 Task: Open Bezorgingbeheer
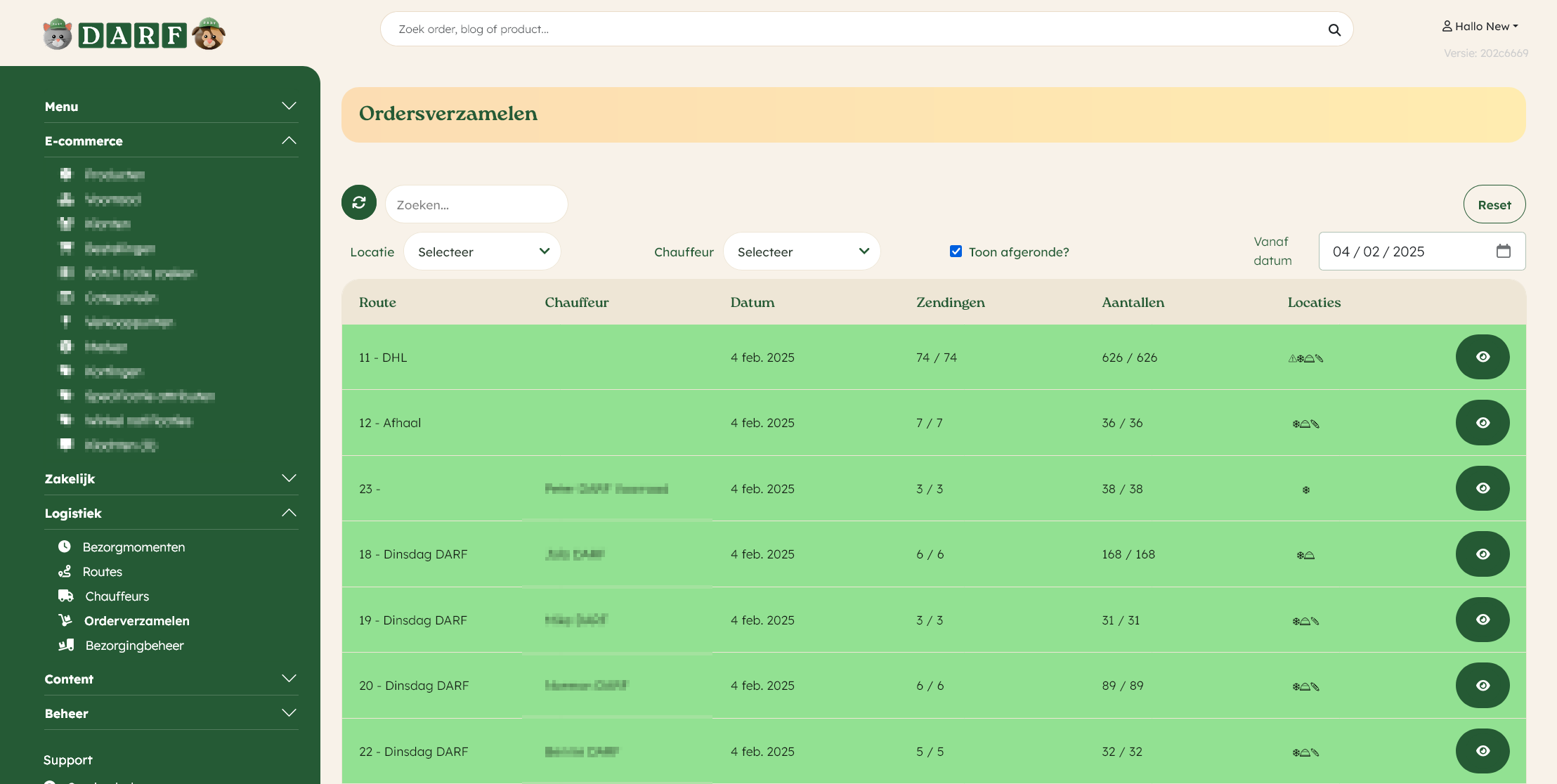(134, 645)
